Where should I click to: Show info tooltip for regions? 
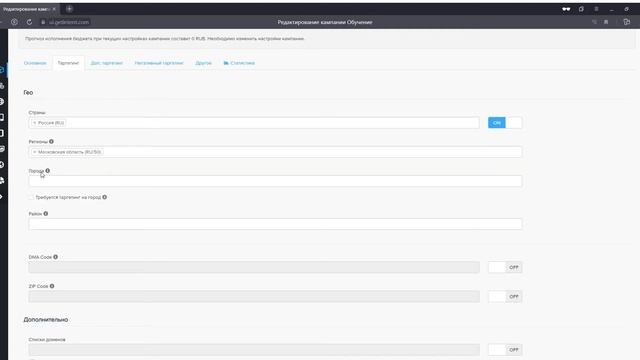(51, 142)
